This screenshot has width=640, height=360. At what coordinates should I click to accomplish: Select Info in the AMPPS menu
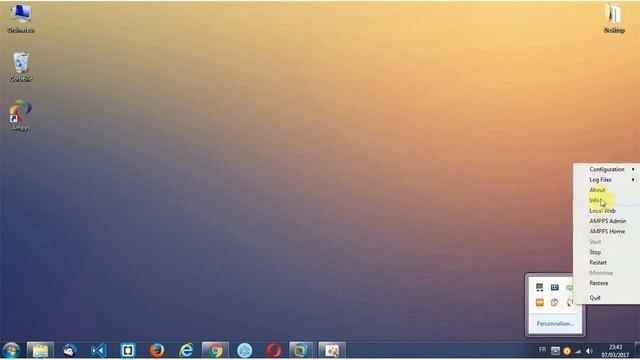[x=607, y=200]
